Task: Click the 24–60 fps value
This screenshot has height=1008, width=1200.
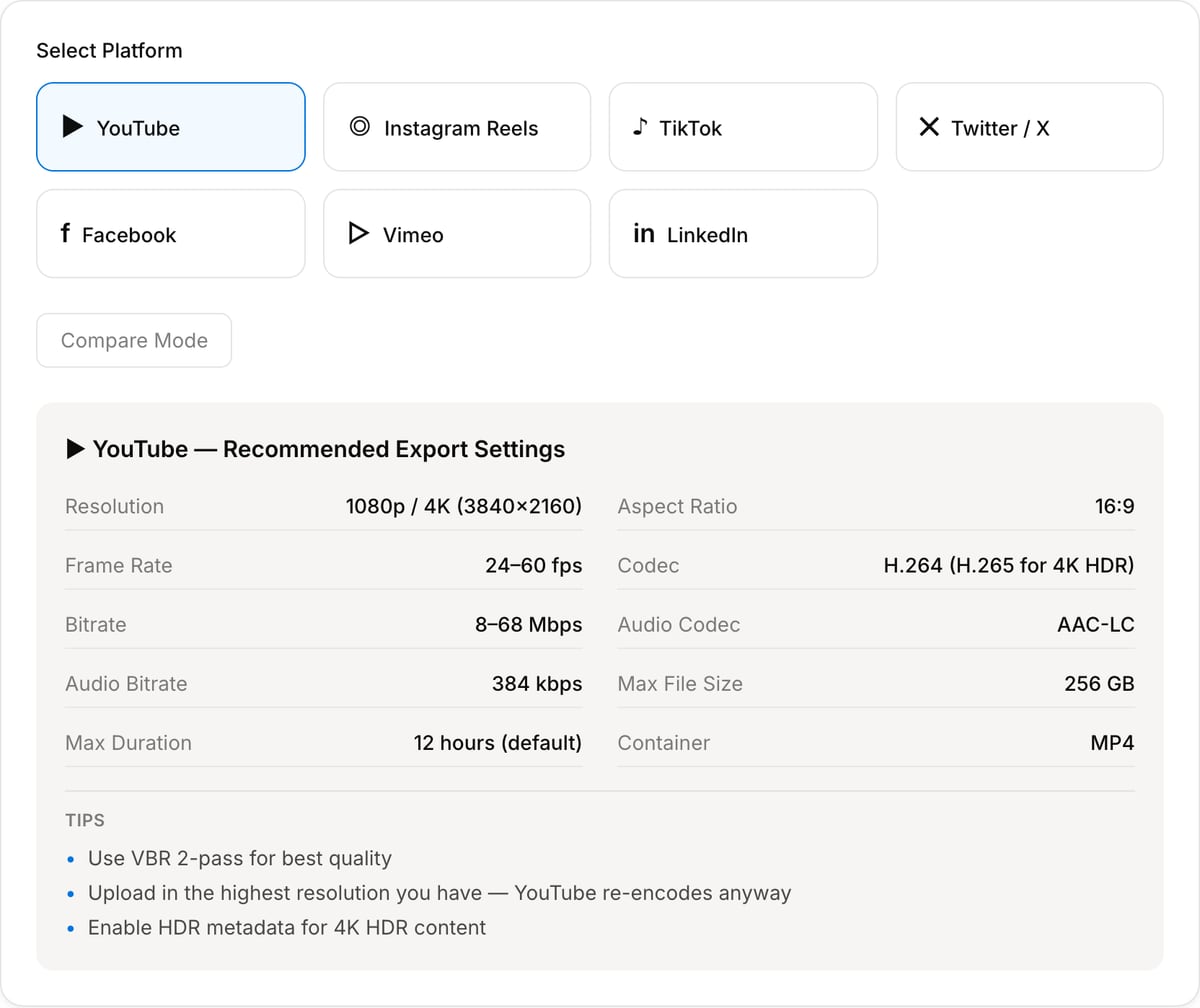Action: pyautogui.click(x=534, y=565)
